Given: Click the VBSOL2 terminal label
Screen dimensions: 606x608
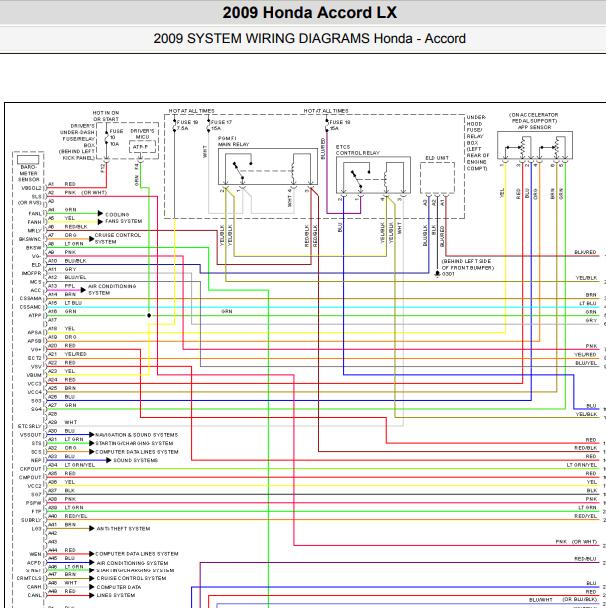Looking at the screenshot, I should point(31,188).
